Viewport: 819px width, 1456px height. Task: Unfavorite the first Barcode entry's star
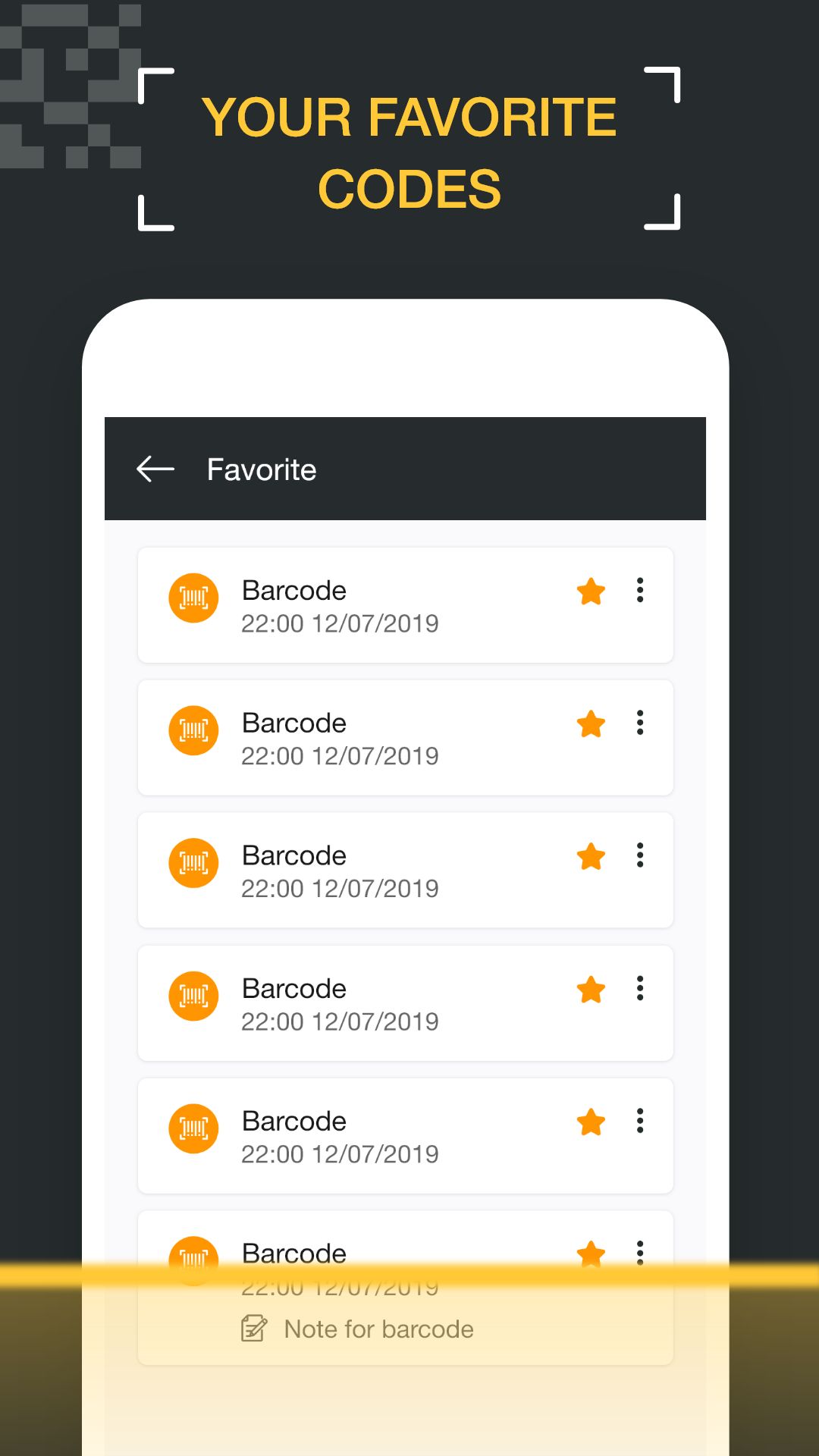click(591, 591)
